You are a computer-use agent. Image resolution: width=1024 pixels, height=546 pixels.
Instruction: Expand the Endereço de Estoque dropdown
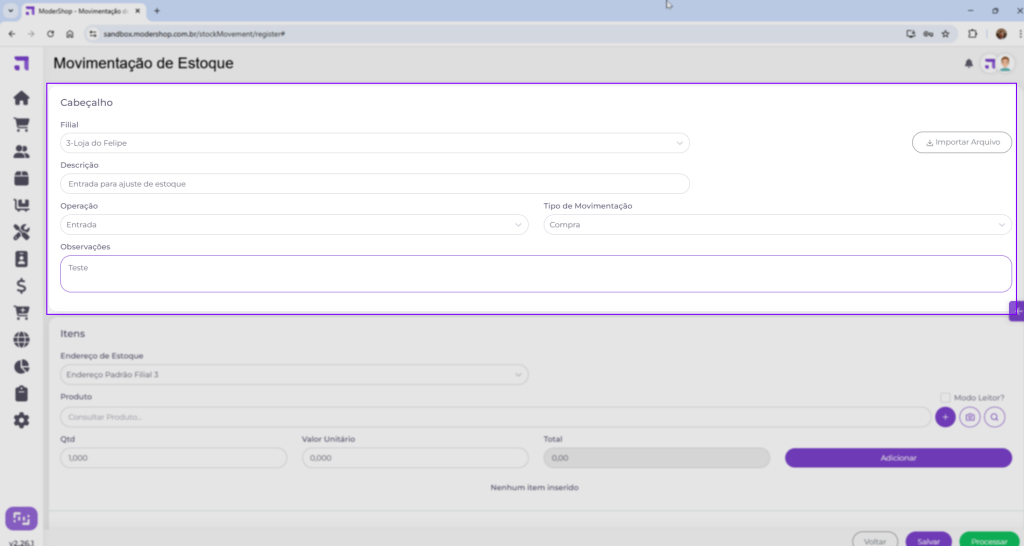coord(294,375)
